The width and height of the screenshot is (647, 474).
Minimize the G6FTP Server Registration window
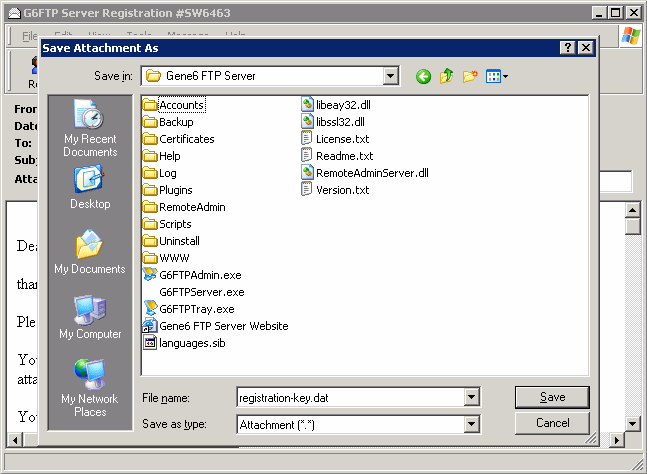point(599,13)
